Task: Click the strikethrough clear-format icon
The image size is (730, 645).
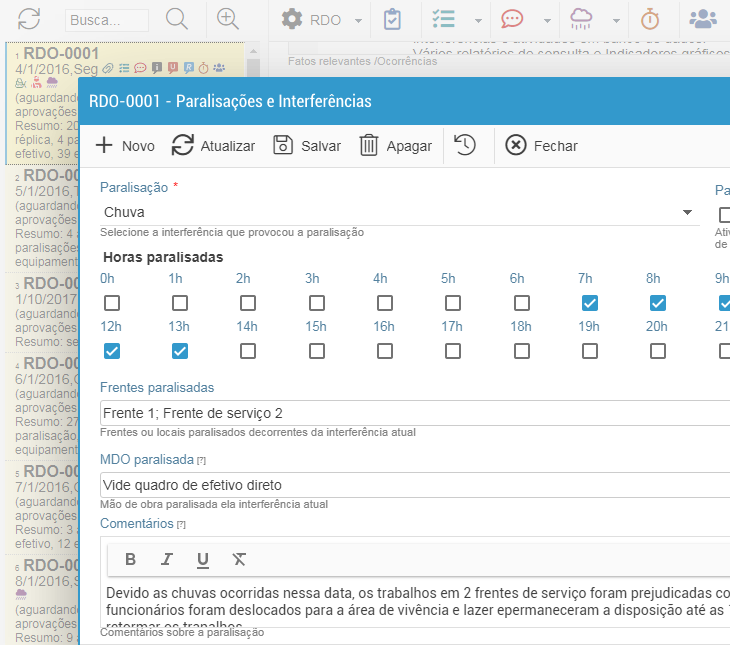Action: (238, 559)
